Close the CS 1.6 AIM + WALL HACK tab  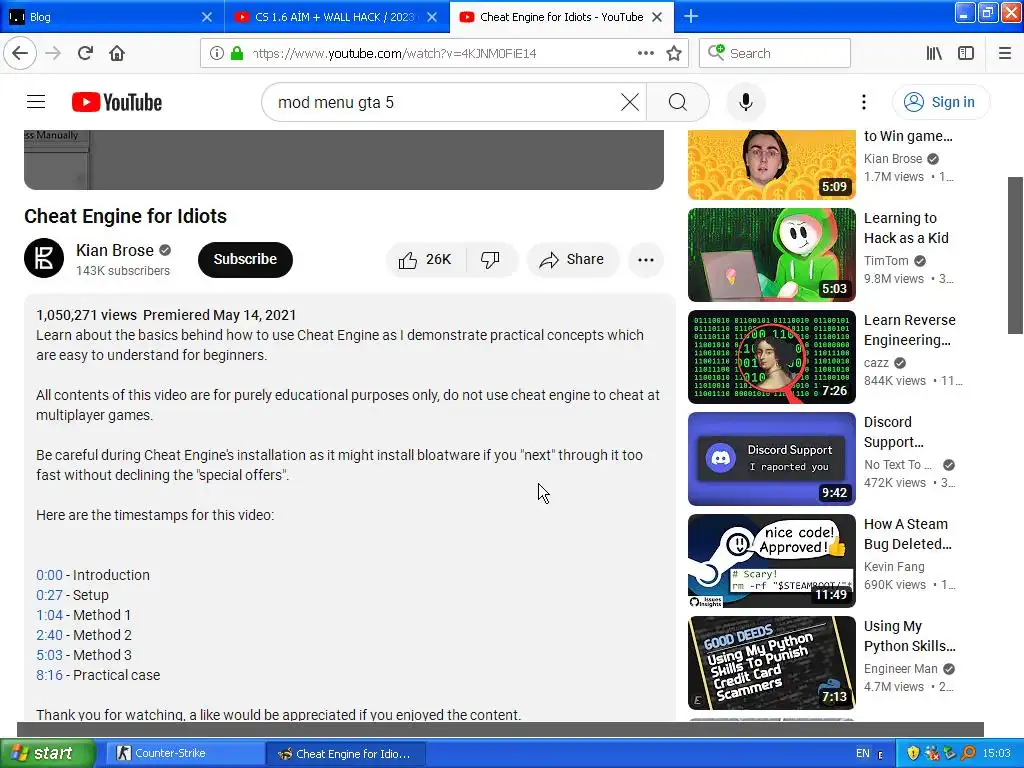coord(432,17)
